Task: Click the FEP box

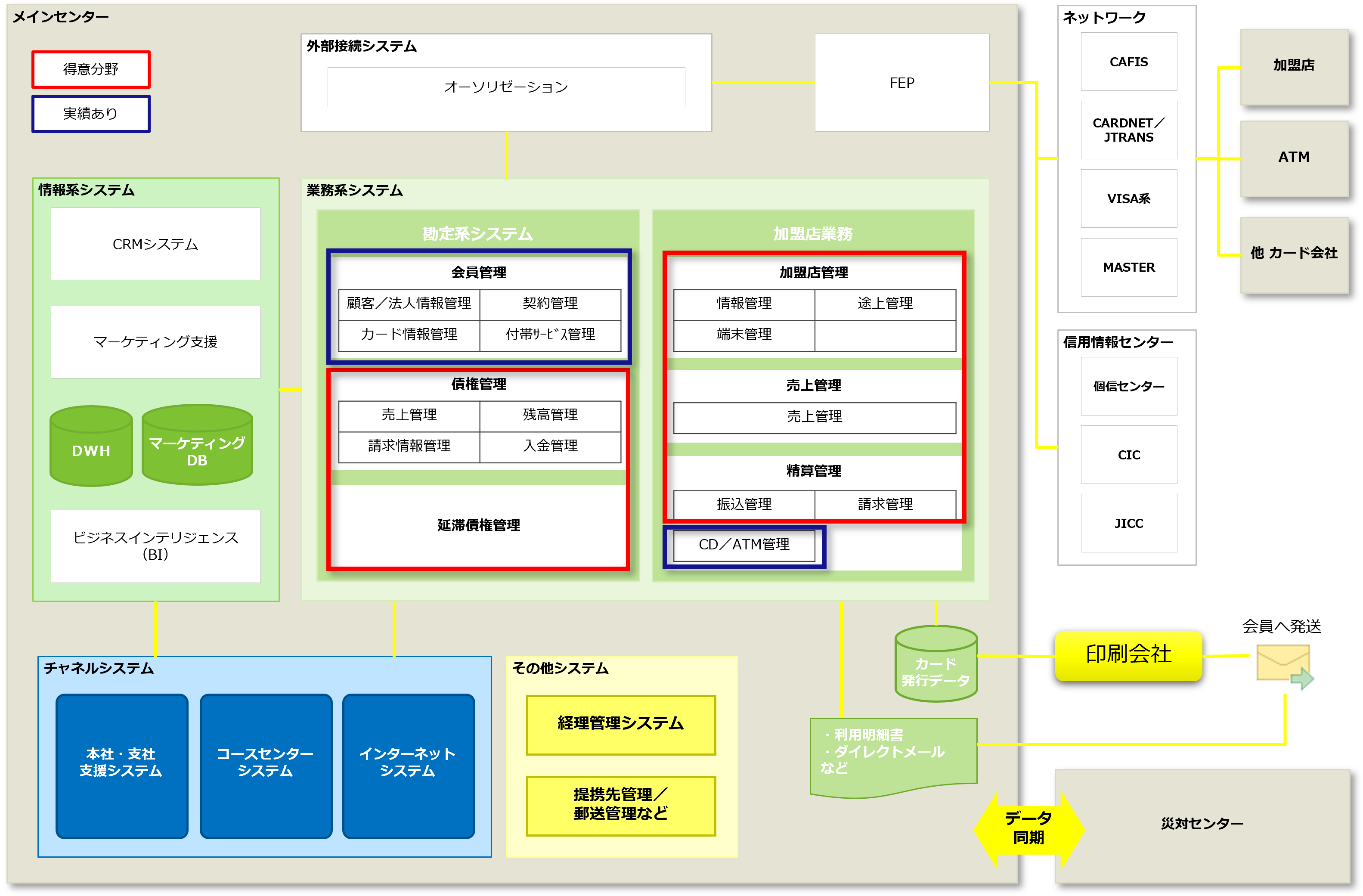Action: [901, 83]
